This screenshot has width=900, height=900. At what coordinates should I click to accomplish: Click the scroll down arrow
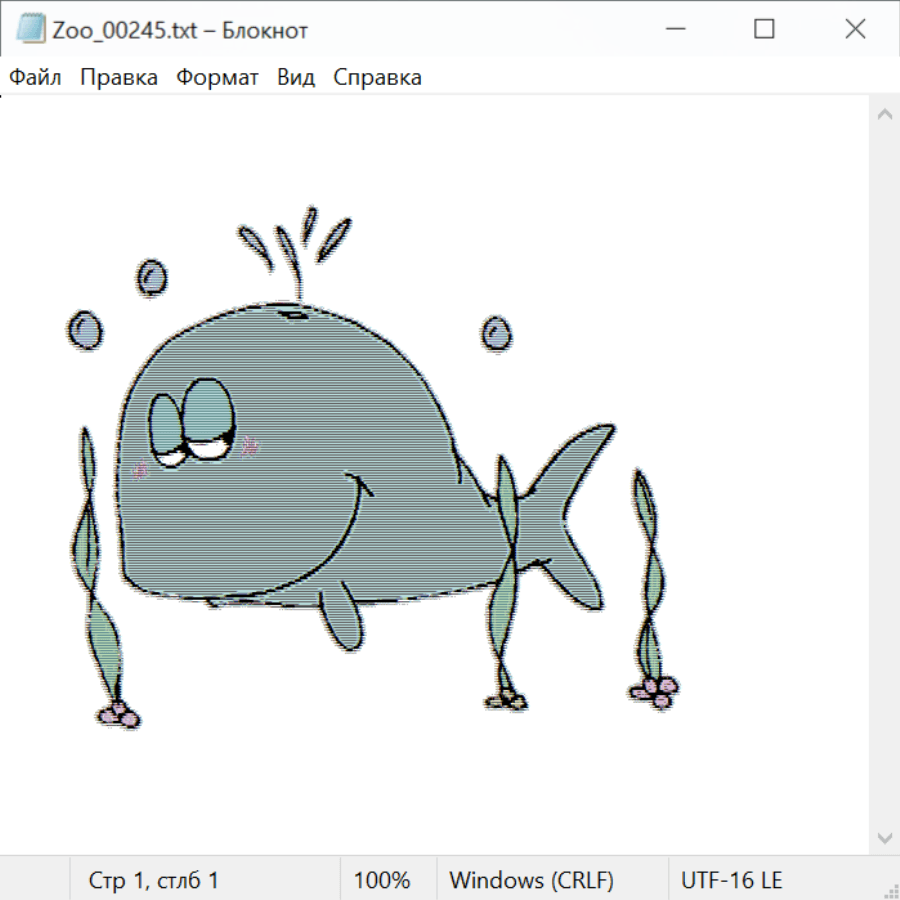coord(884,837)
